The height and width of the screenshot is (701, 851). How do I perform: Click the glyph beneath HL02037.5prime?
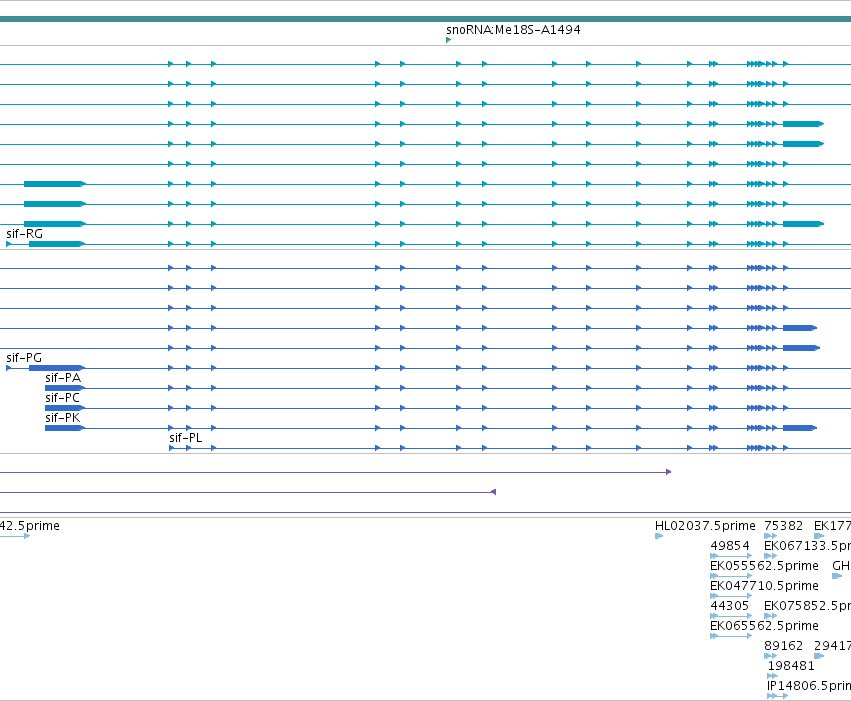[x=659, y=537]
